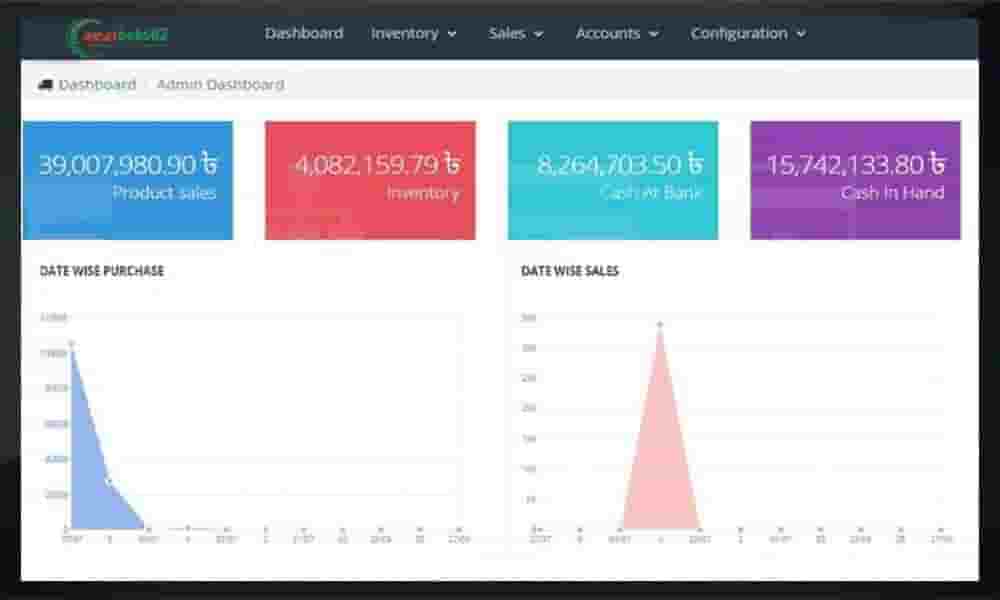Expand the Configuration dropdown arrow
The width and height of the screenshot is (1000, 600).
801,34
